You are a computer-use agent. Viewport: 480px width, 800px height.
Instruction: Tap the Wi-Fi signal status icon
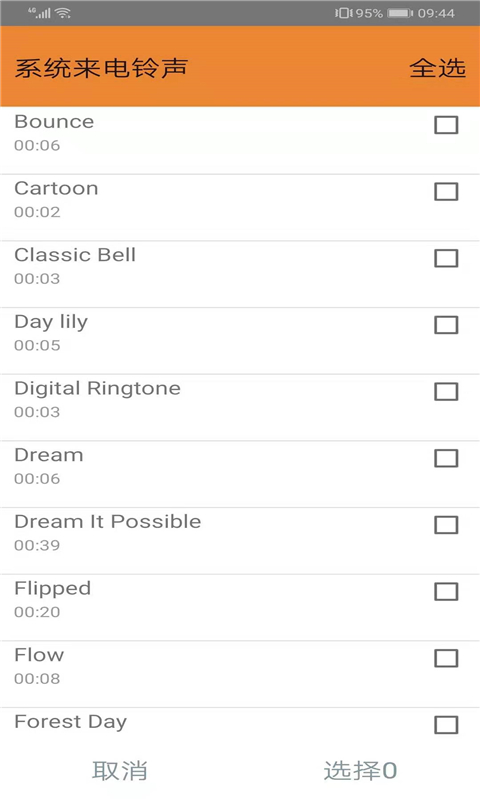point(63,13)
